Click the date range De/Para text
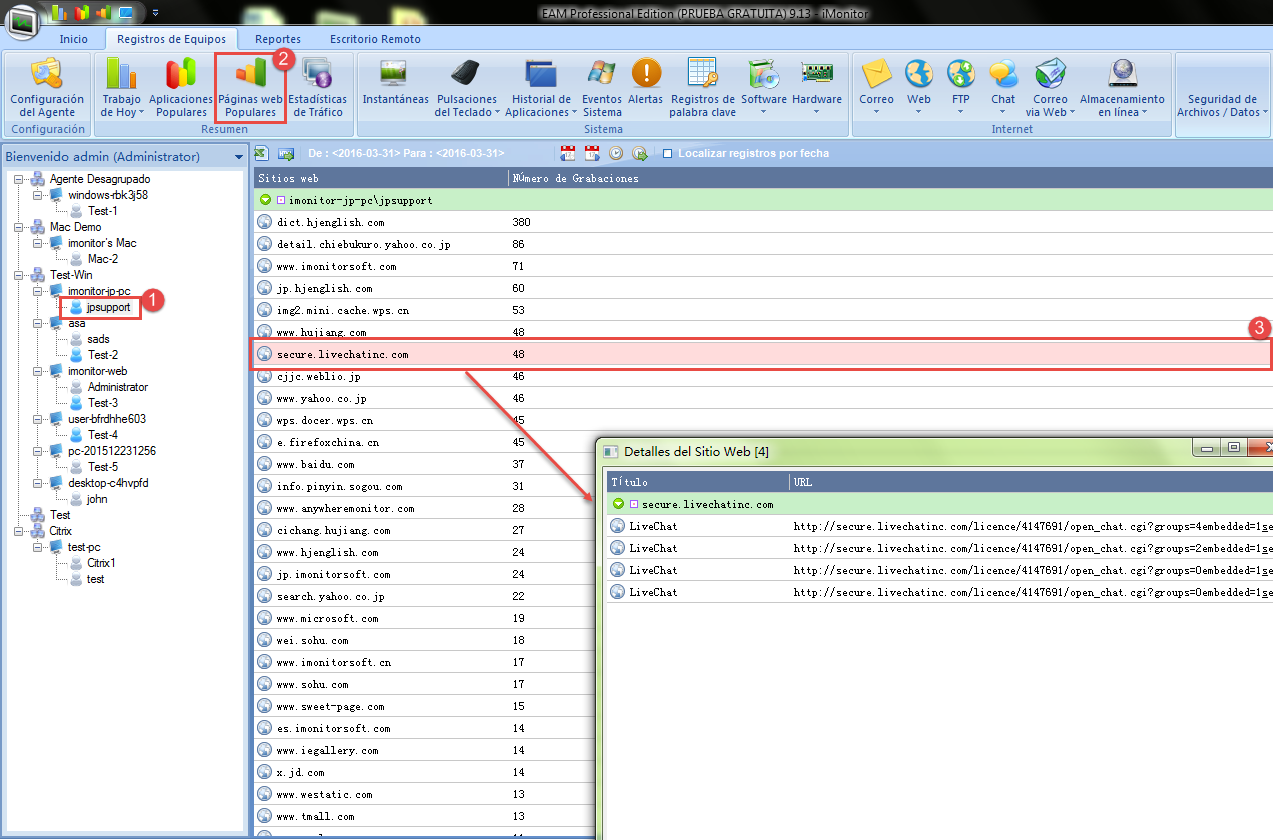The width and height of the screenshot is (1273, 840). [x=406, y=153]
